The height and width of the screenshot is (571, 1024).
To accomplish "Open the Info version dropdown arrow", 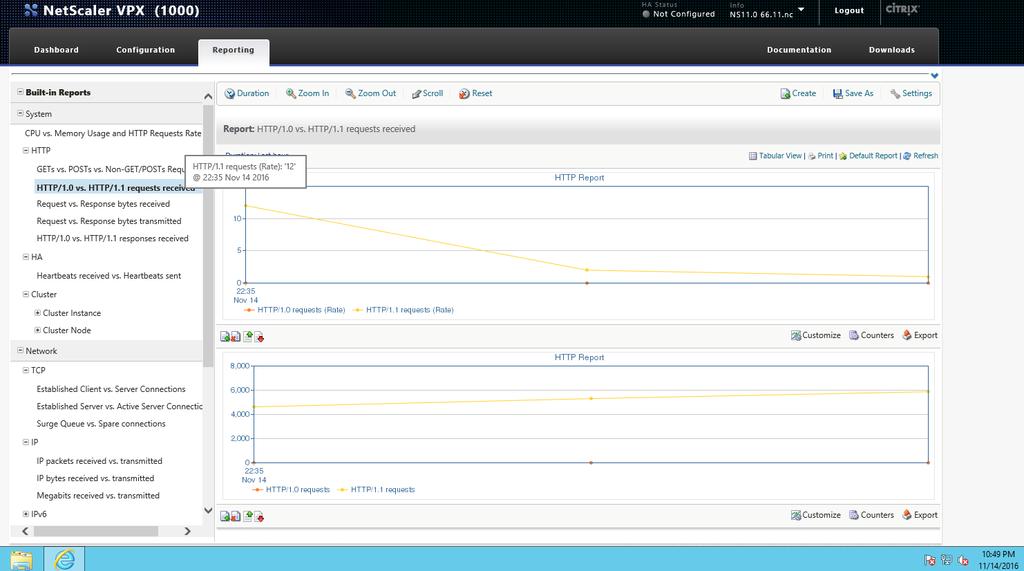I will pyautogui.click(x=801, y=10).
